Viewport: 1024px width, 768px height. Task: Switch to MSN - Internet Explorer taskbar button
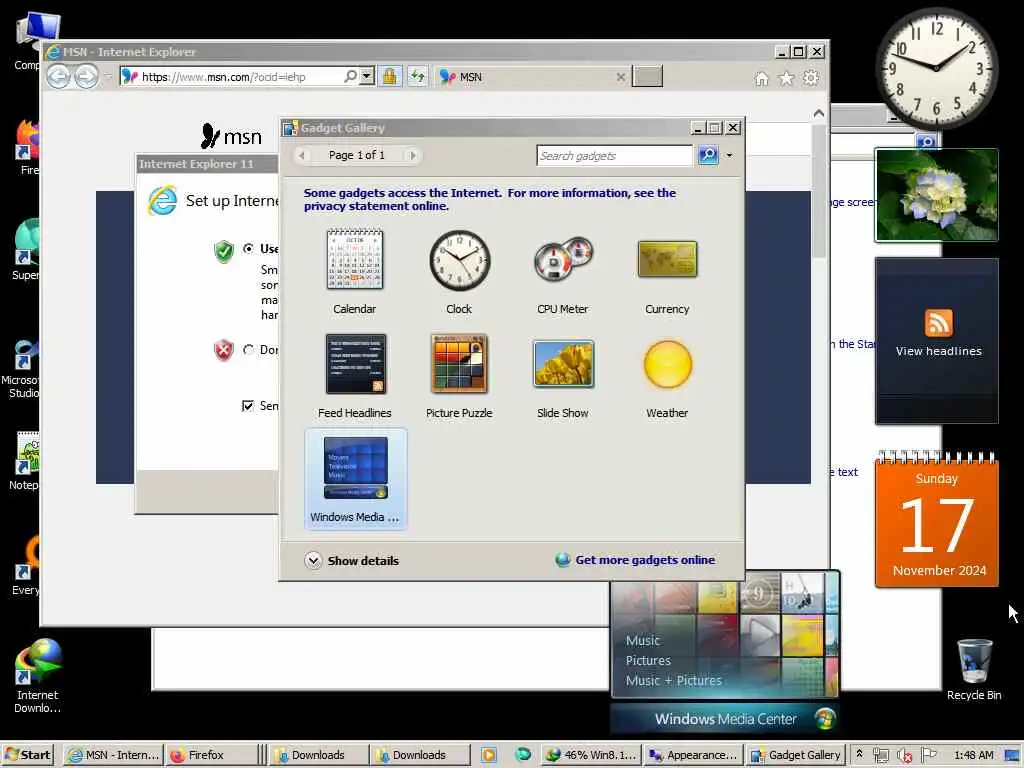114,755
